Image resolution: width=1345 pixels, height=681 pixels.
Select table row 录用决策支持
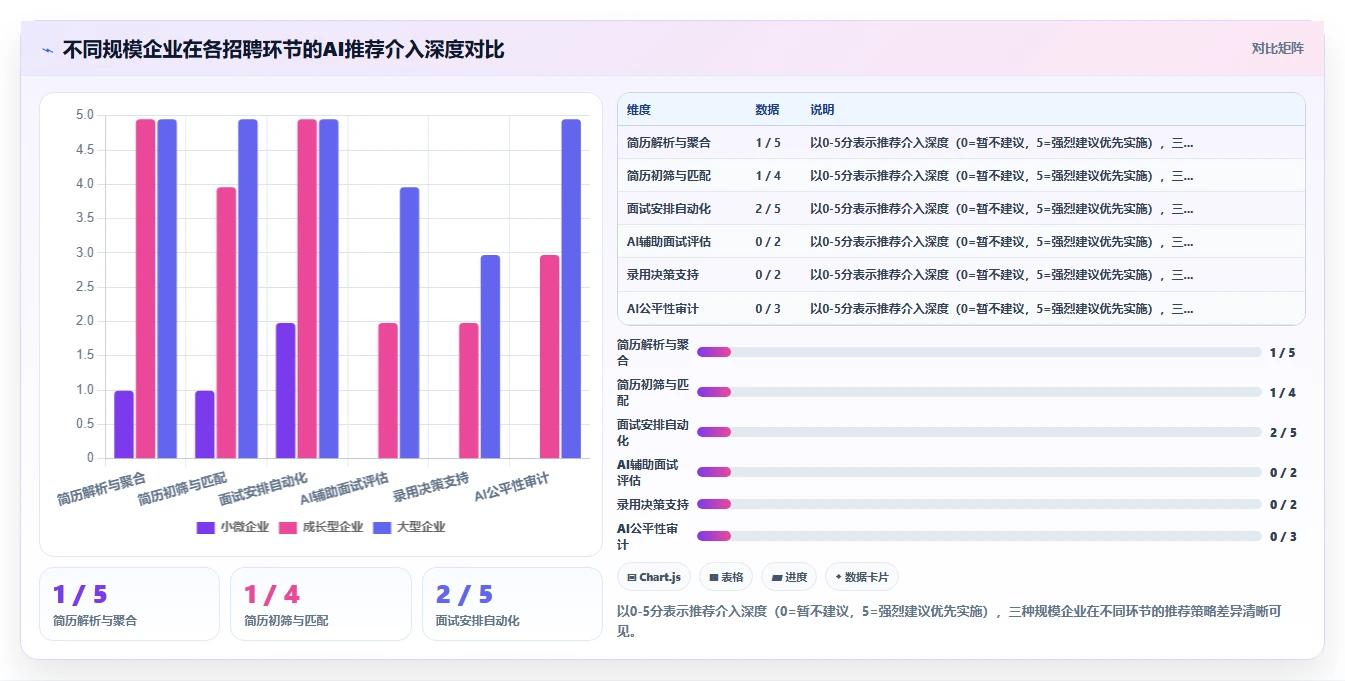pyautogui.click(x=961, y=275)
